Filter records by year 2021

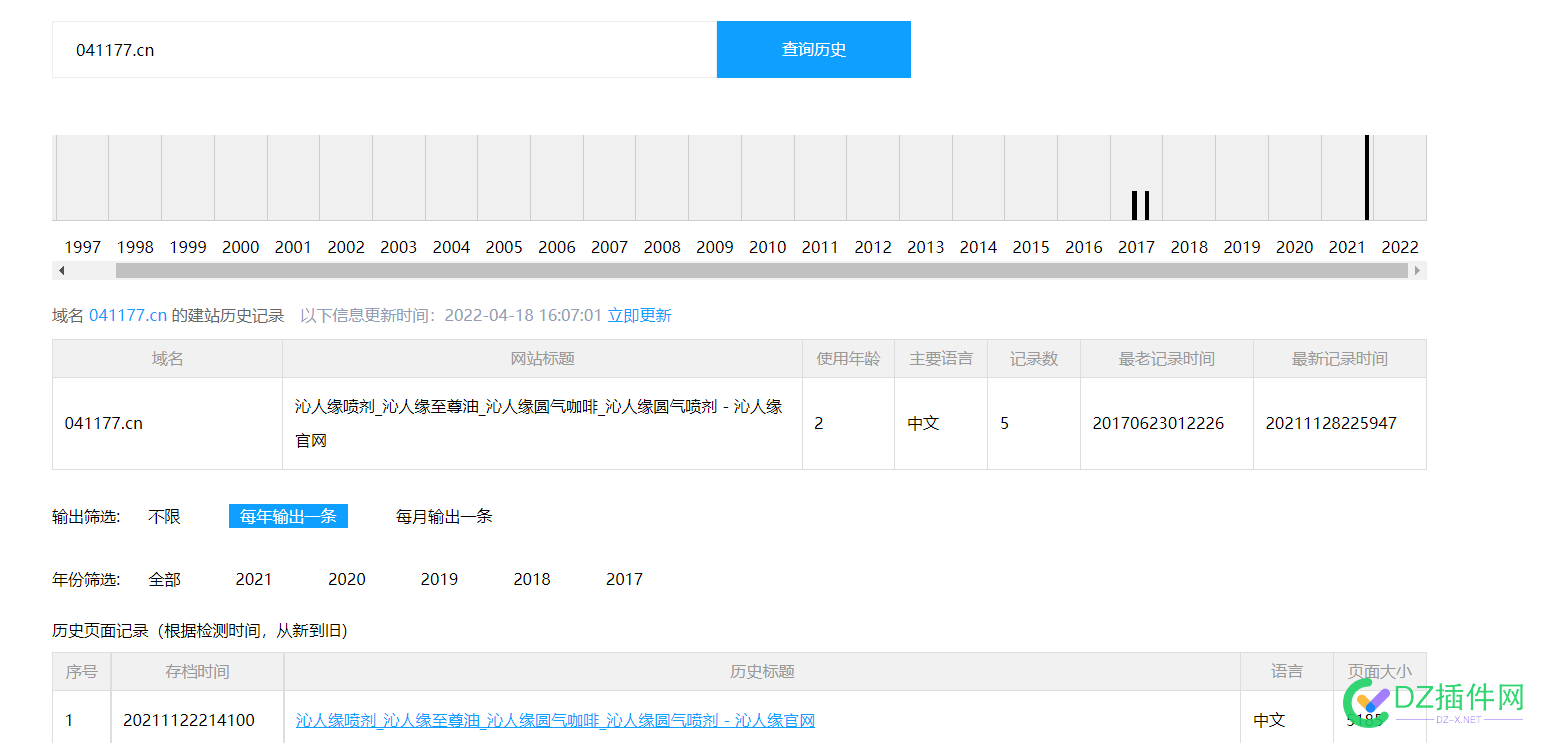pos(254,579)
